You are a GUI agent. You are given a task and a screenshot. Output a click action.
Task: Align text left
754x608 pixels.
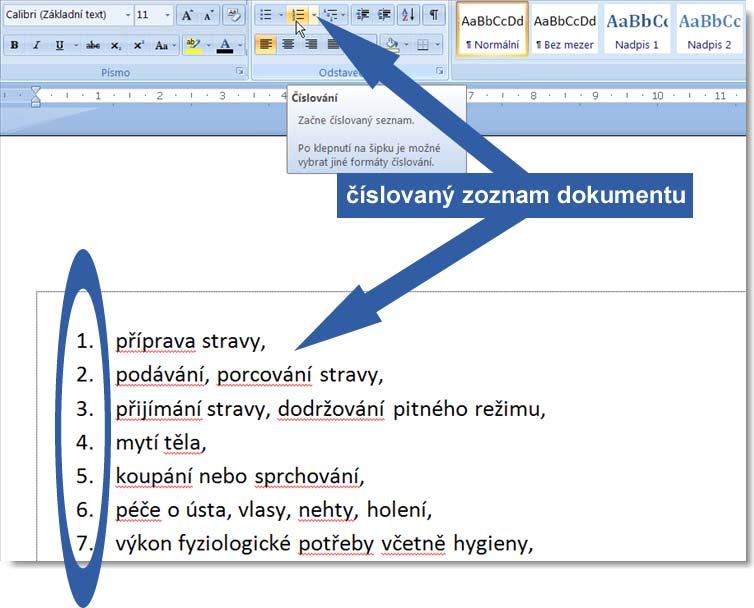point(266,45)
